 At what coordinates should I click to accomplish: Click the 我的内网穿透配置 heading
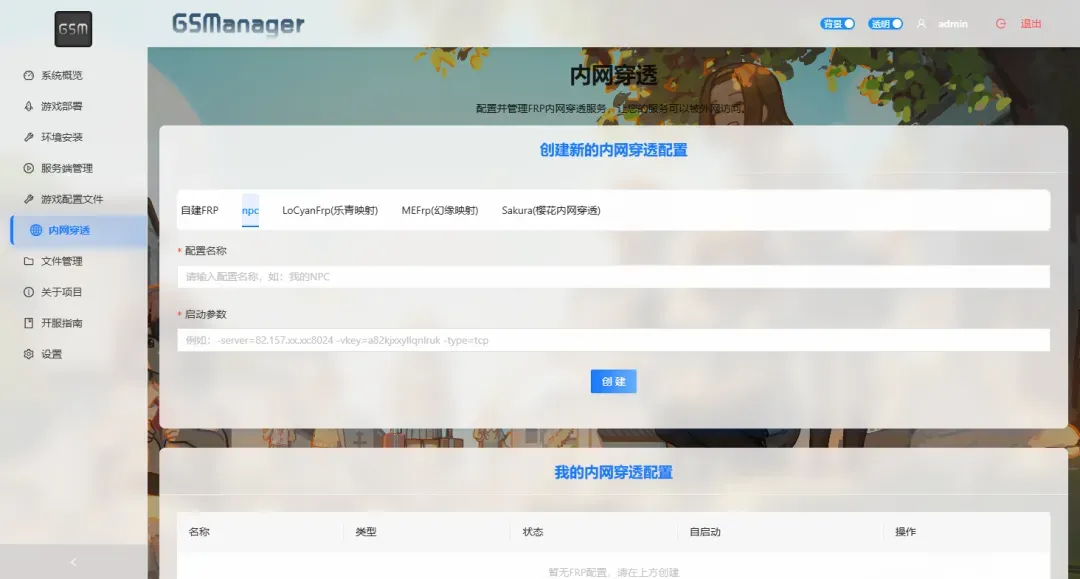tap(613, 472)
